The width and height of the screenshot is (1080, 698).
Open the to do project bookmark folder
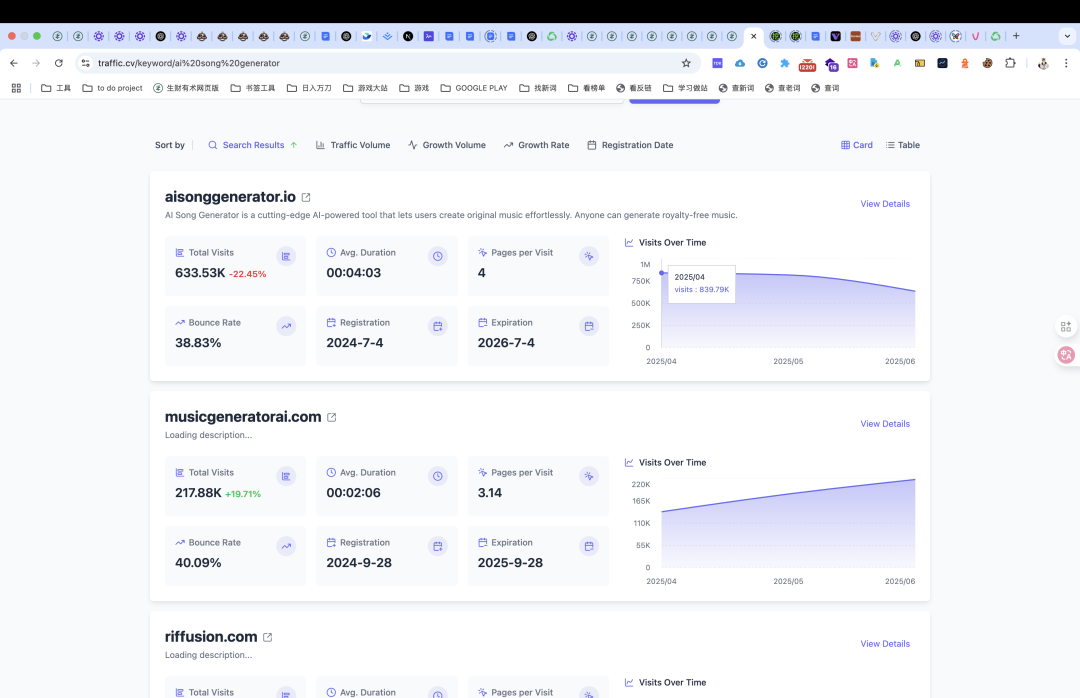112,88
